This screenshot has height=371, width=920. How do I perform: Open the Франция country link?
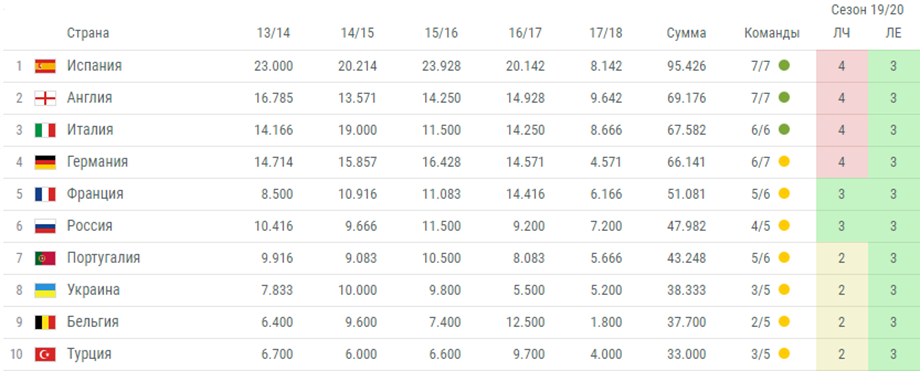[x=95, y=194]
